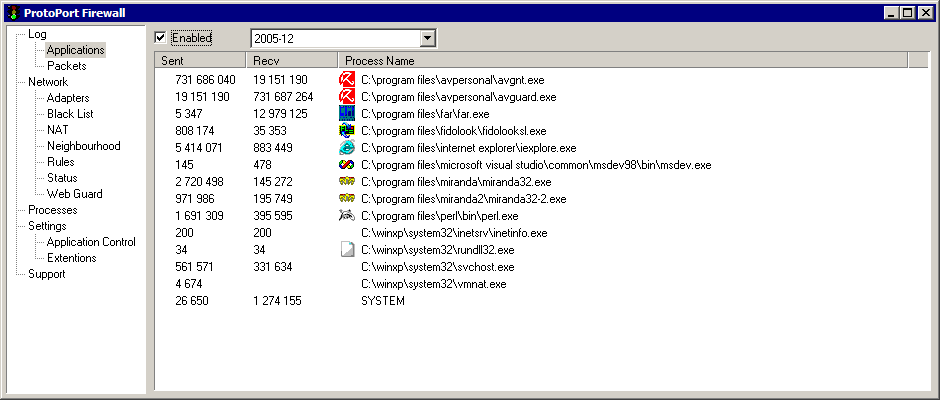This screenshot has height=400, width=940.
Task: Open Application Control under Settings
Action: click(x=91, y=242)
